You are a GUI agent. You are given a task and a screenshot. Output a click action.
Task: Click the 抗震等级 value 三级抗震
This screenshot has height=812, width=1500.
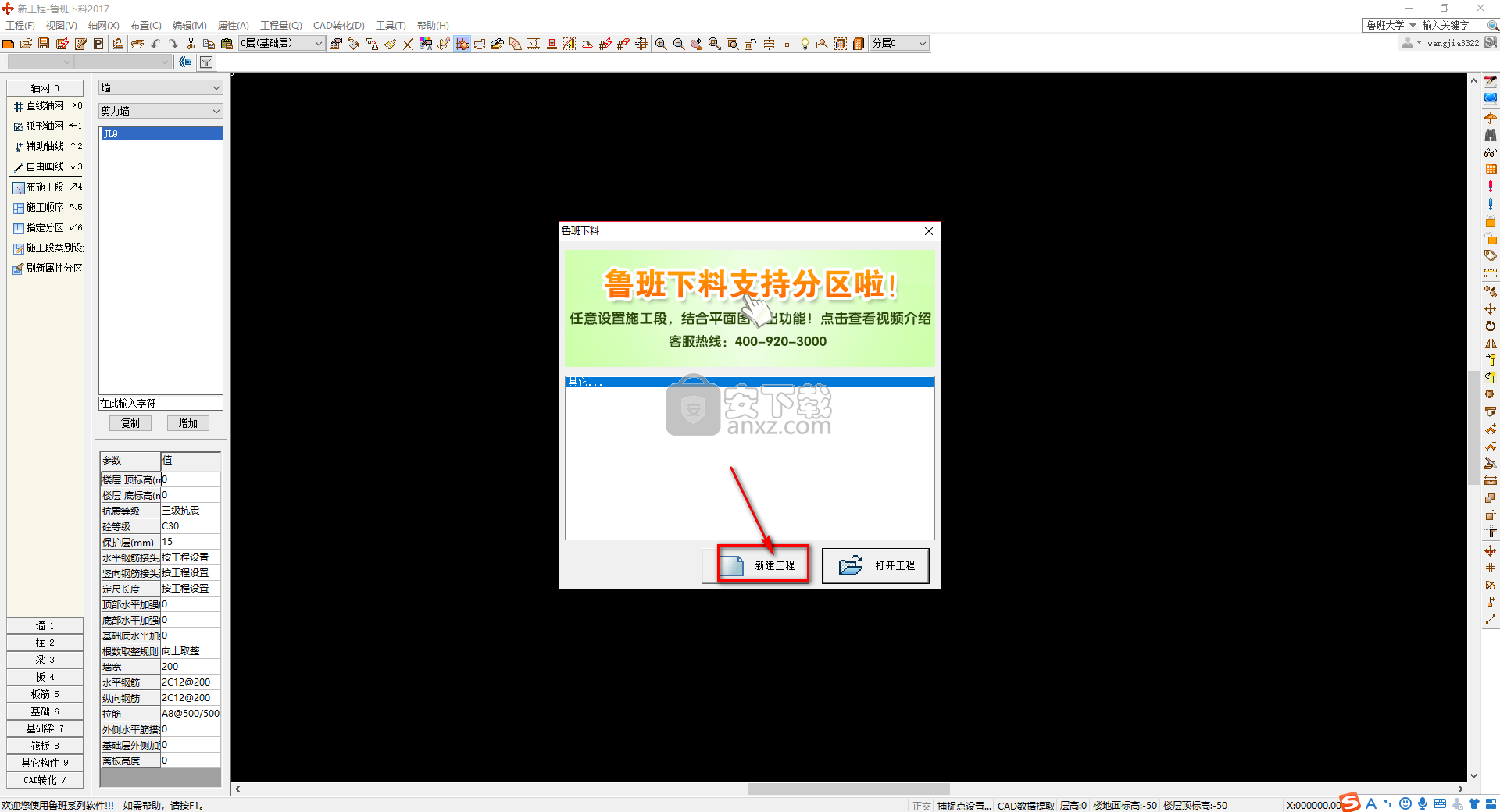191,510
